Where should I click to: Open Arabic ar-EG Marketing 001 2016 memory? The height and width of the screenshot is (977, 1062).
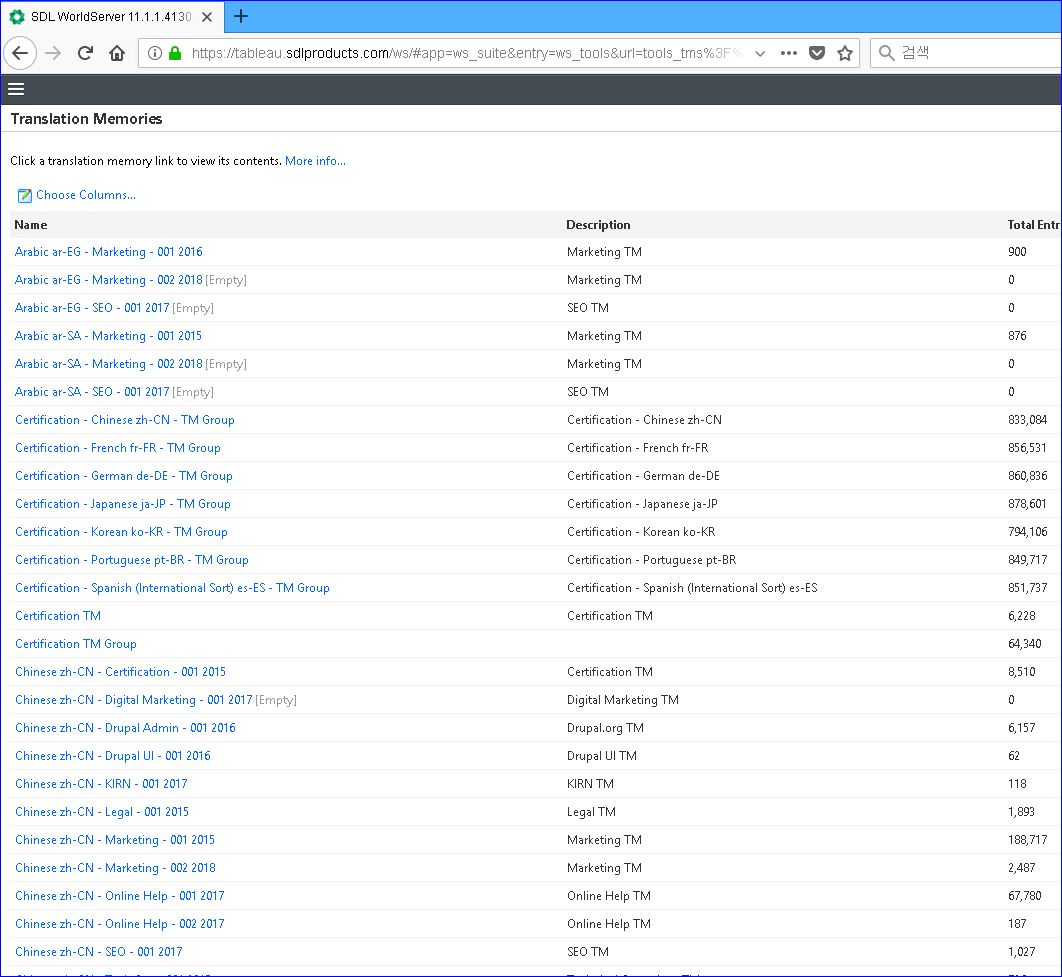coord(108,252)
